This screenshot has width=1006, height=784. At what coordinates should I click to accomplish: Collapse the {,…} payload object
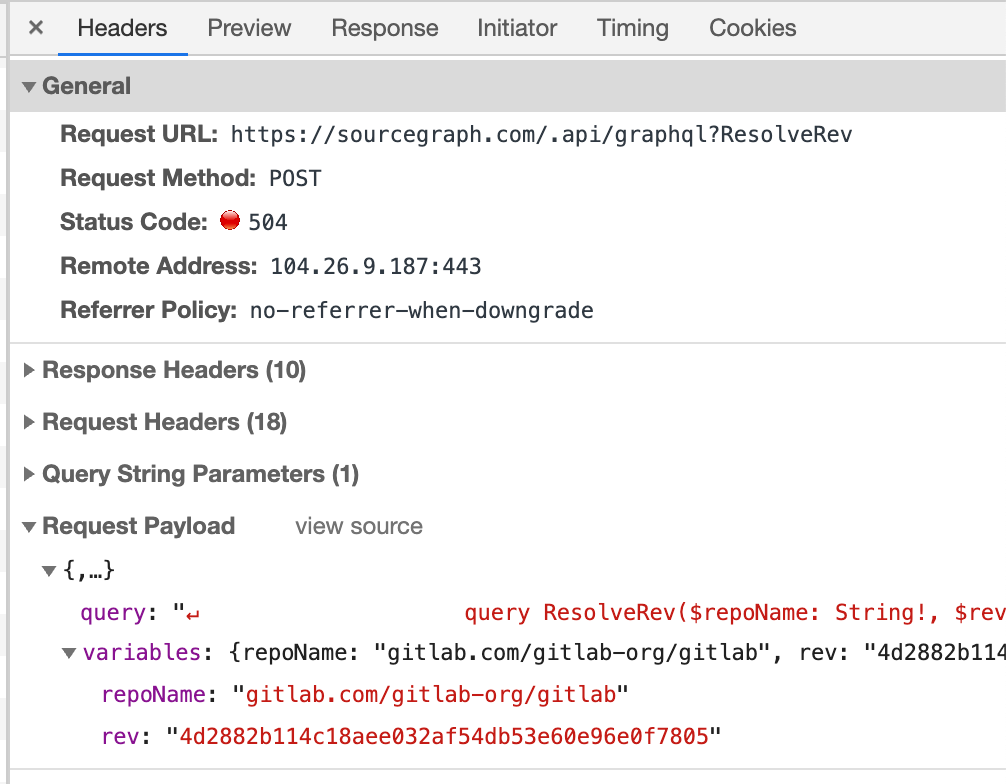pyautogui.click(x=49, y=570)
